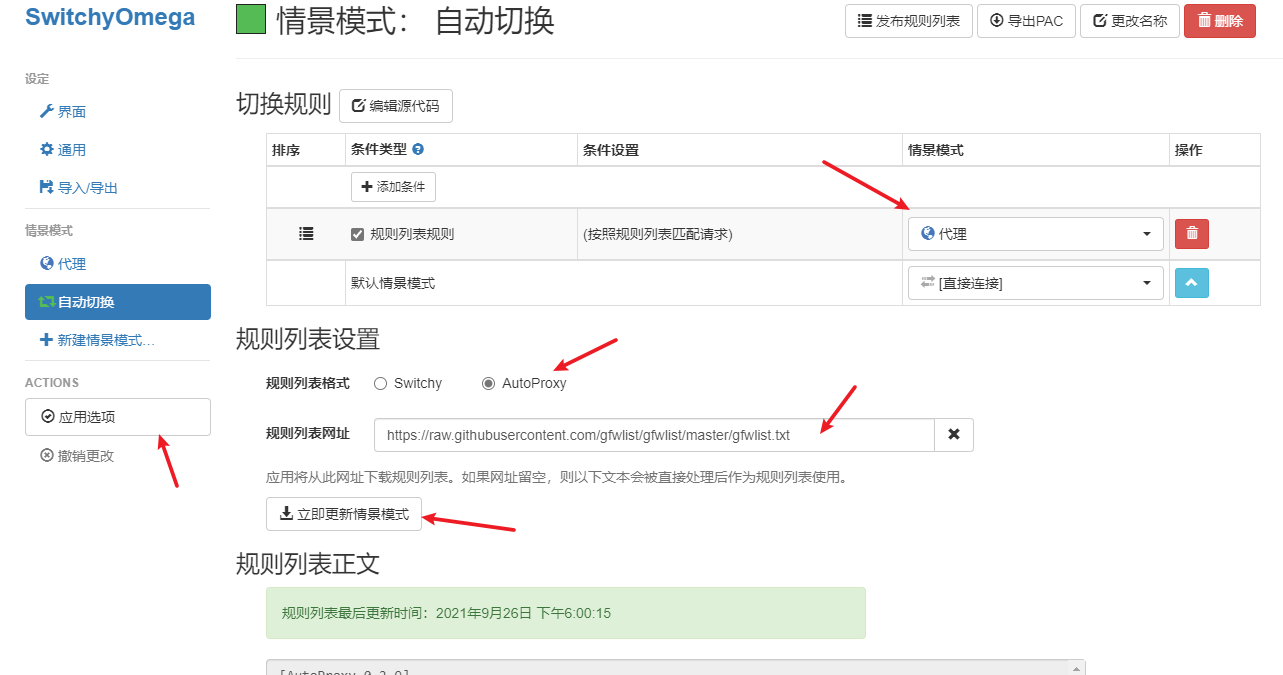Screen dimensions: 1283x675
Task: Open 更改名称 to rename the profile
Action: [x=1129, y=20]
